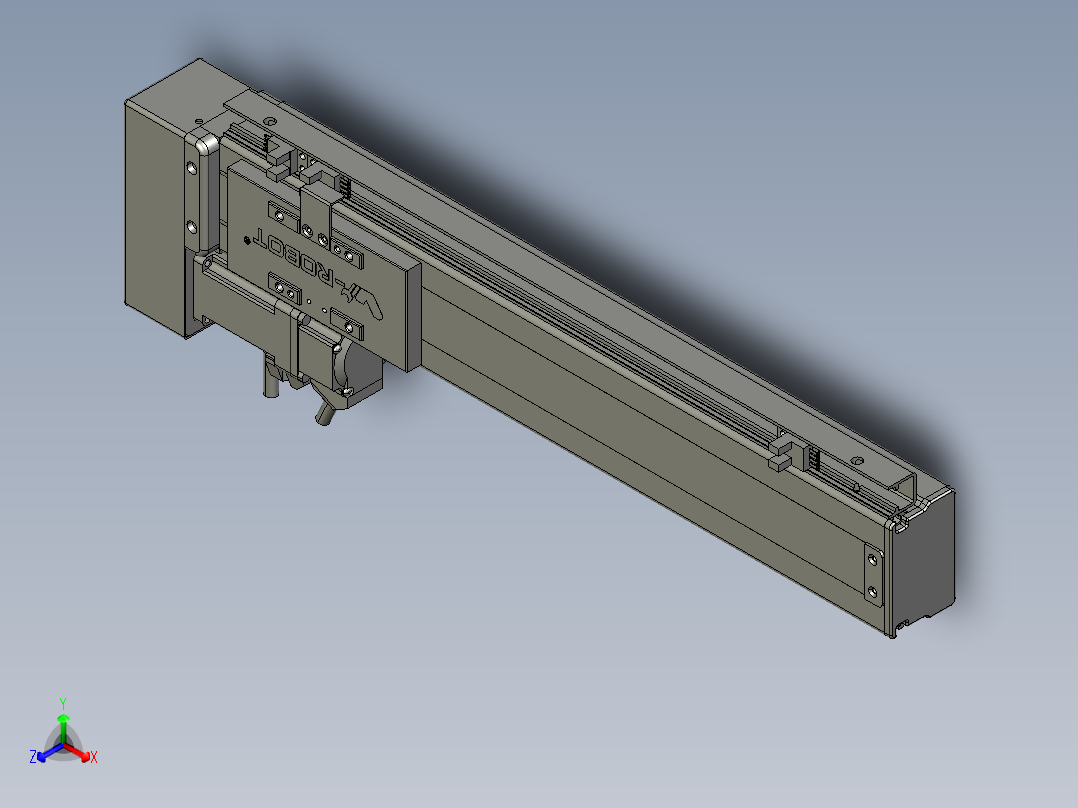Pick the two-hole mounting plate beside the end cap
Viewport: 1078px width, 808px height.
[x=873, y=575]
